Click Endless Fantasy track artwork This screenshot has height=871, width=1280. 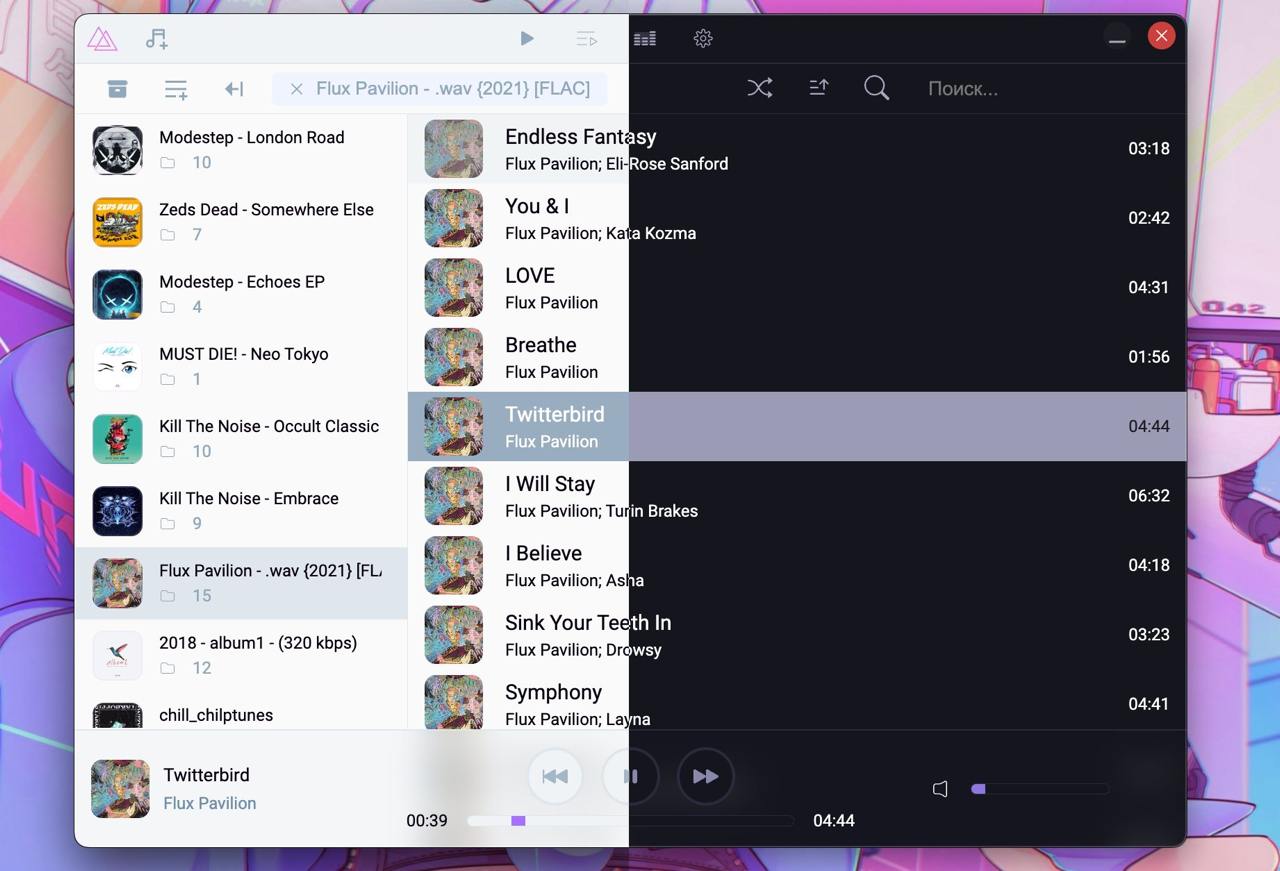click(x=454, y=149)
